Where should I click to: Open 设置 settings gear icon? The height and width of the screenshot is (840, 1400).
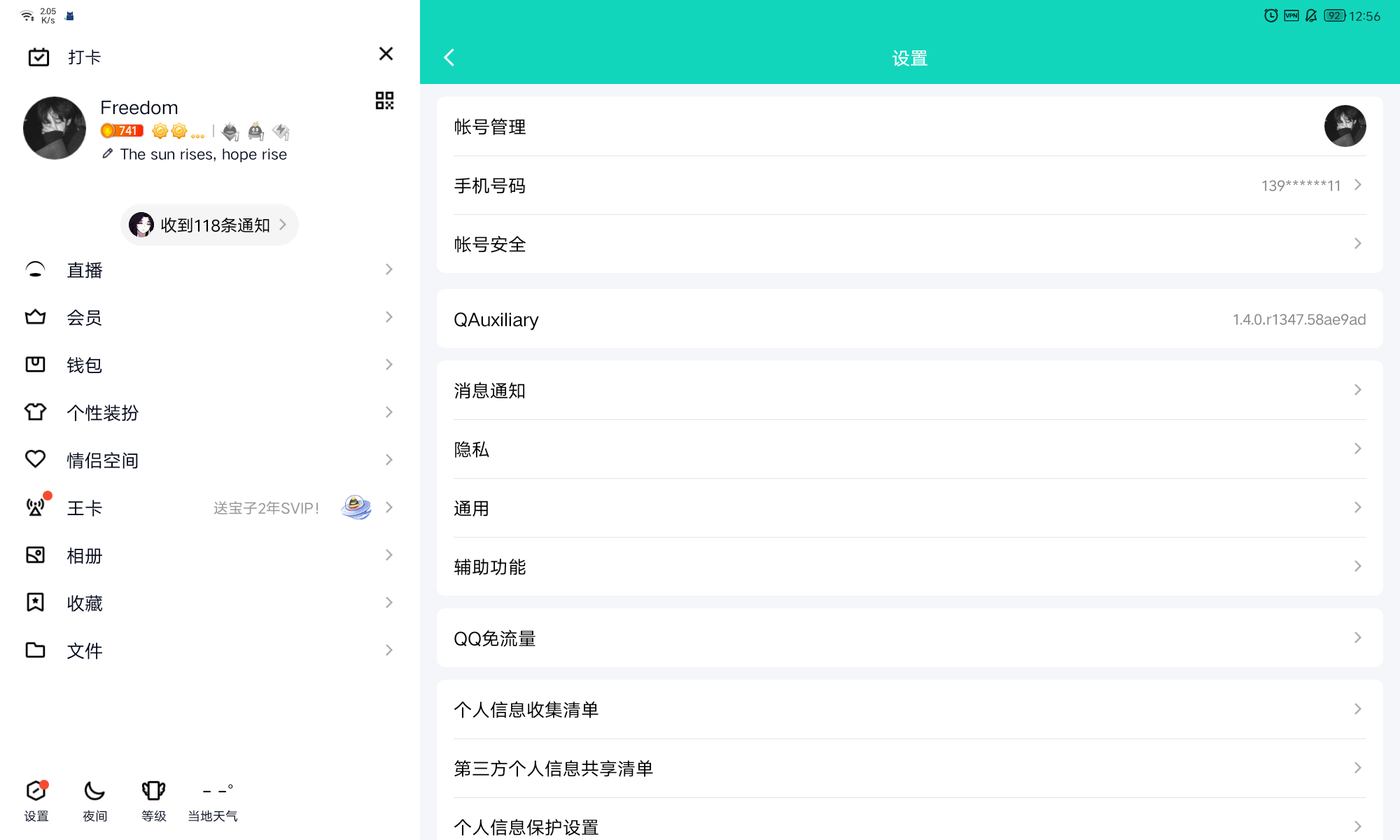click(36, 791)
